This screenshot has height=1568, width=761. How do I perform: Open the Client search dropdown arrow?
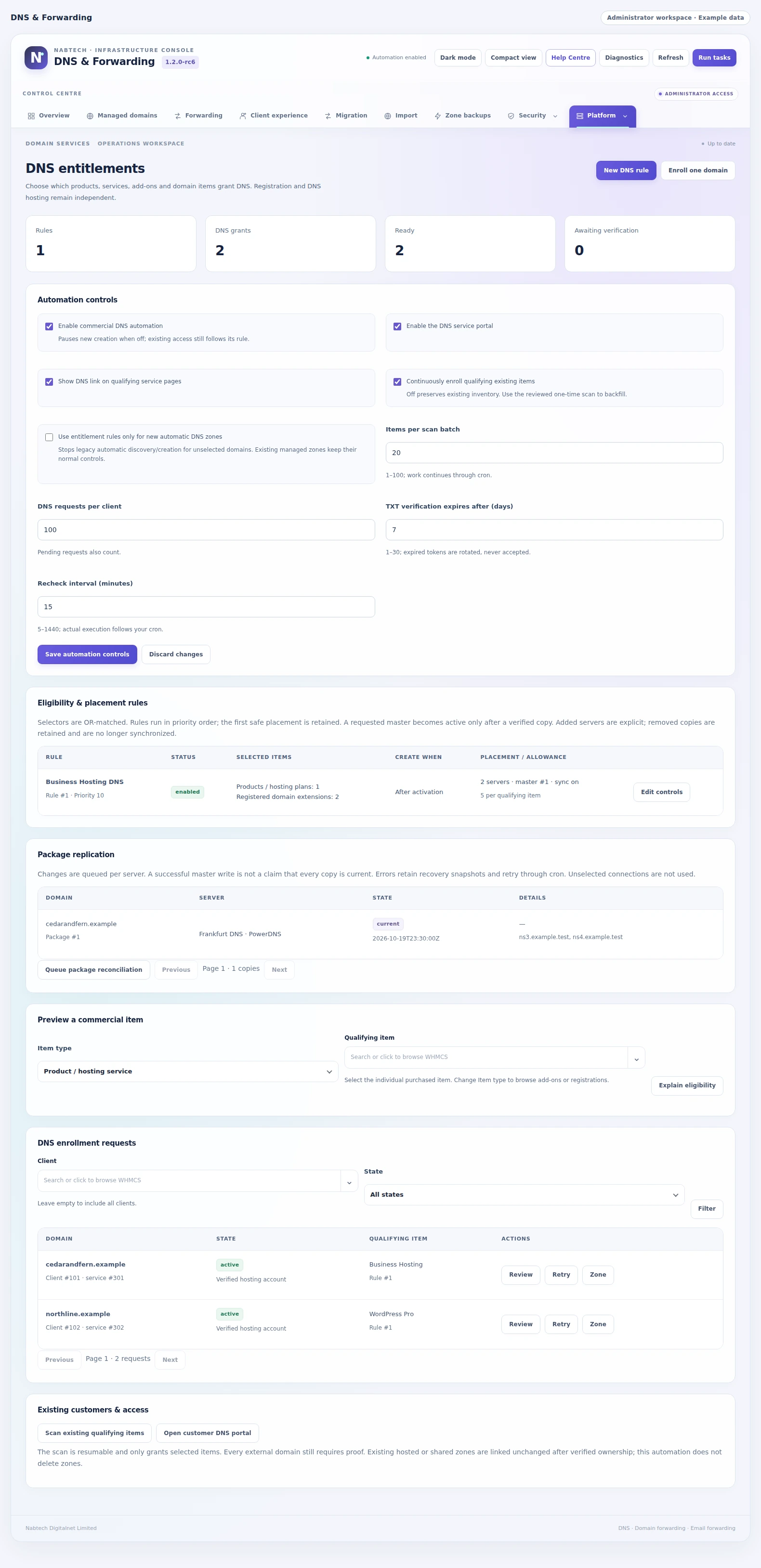pos(349,1181)
